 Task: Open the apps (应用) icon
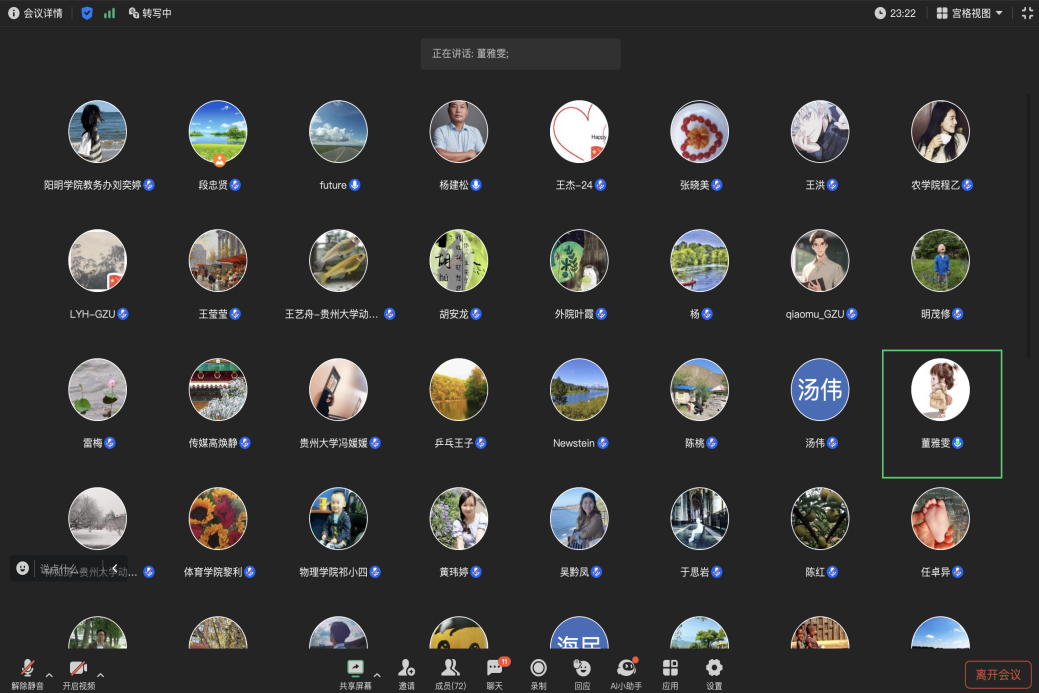coord(670,669)
